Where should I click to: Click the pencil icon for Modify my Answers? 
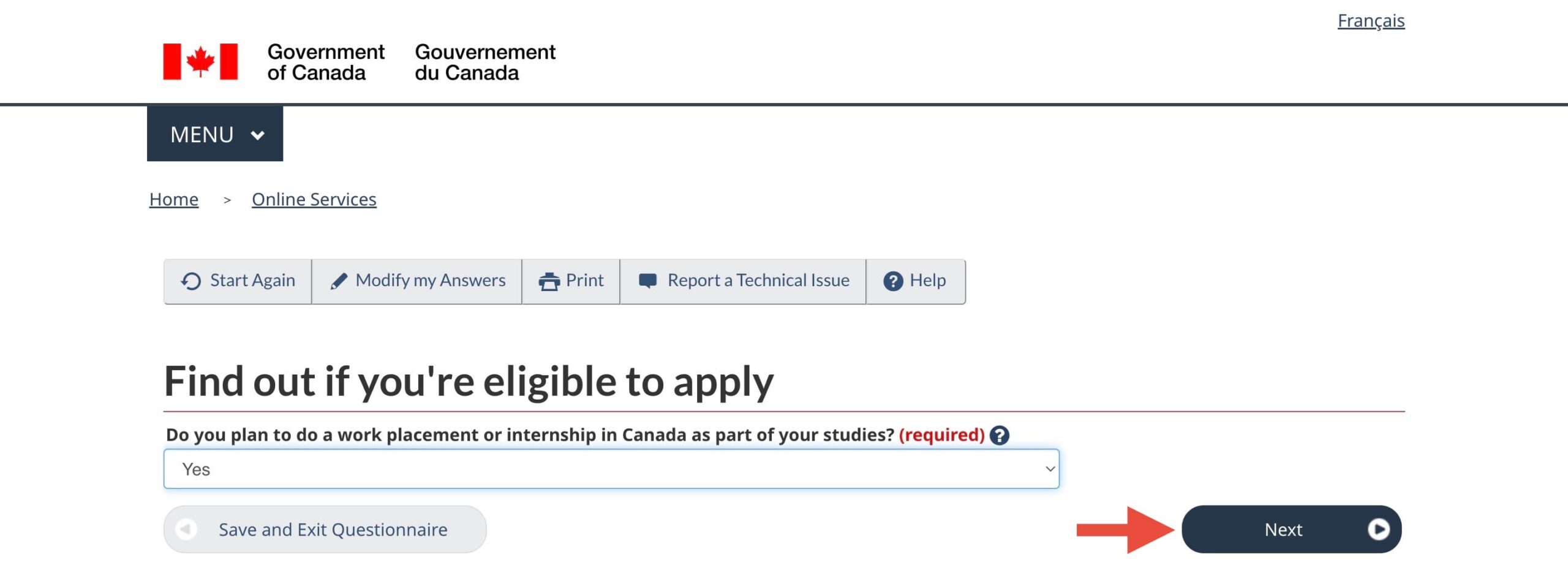tap(339, 281)
